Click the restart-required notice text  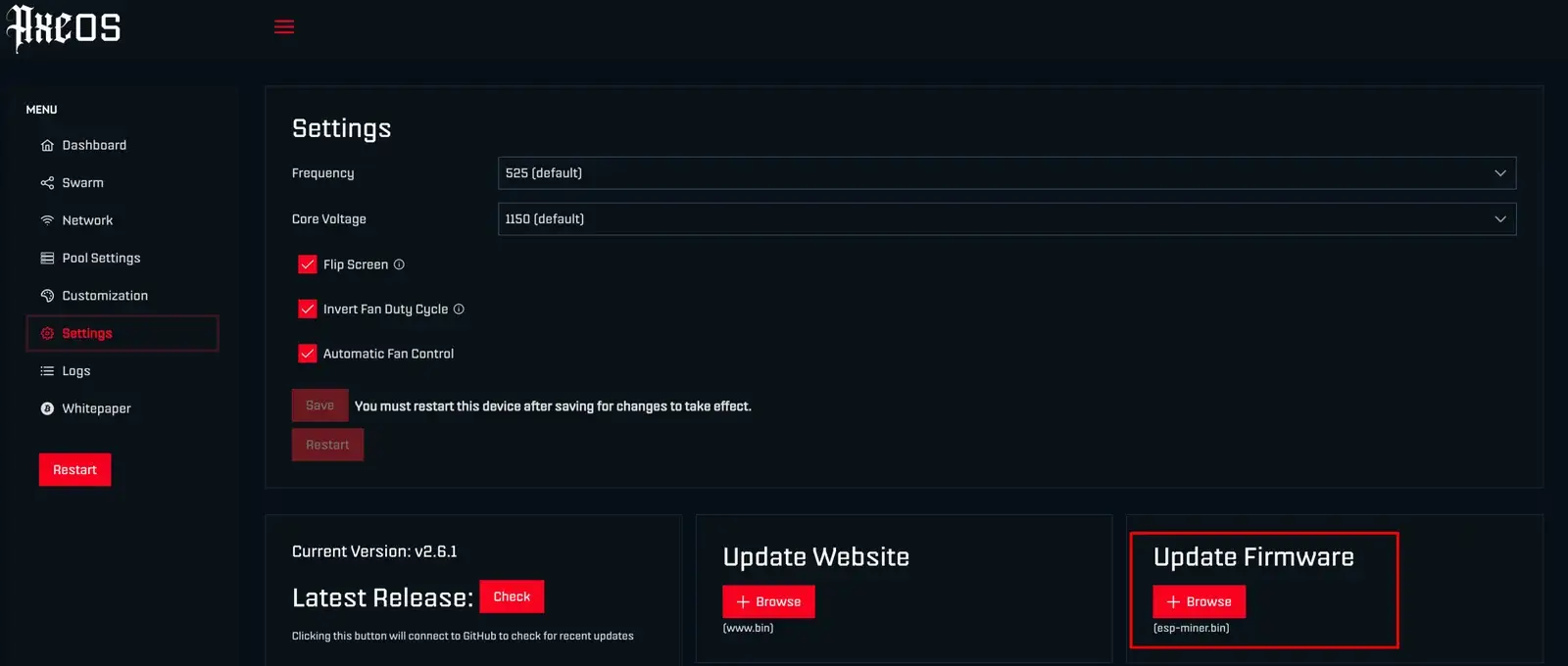pos(553,406)
